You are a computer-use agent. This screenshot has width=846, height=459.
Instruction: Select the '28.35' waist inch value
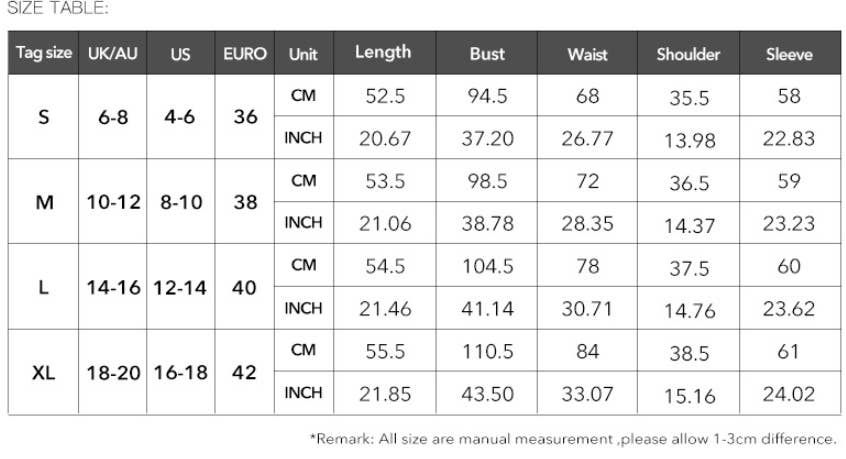[x=588, y=224]
